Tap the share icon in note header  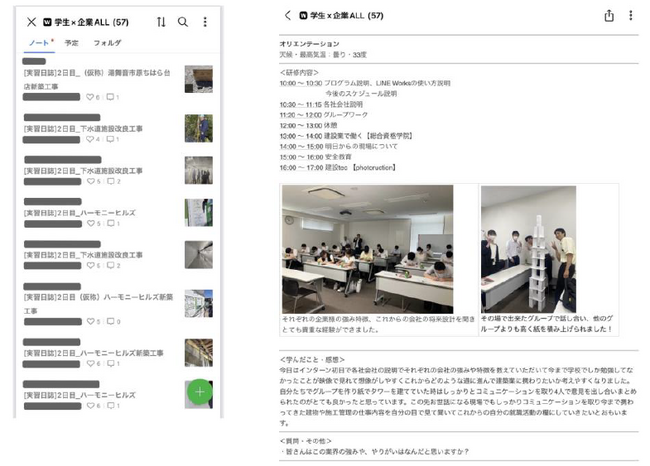[609, 16]
